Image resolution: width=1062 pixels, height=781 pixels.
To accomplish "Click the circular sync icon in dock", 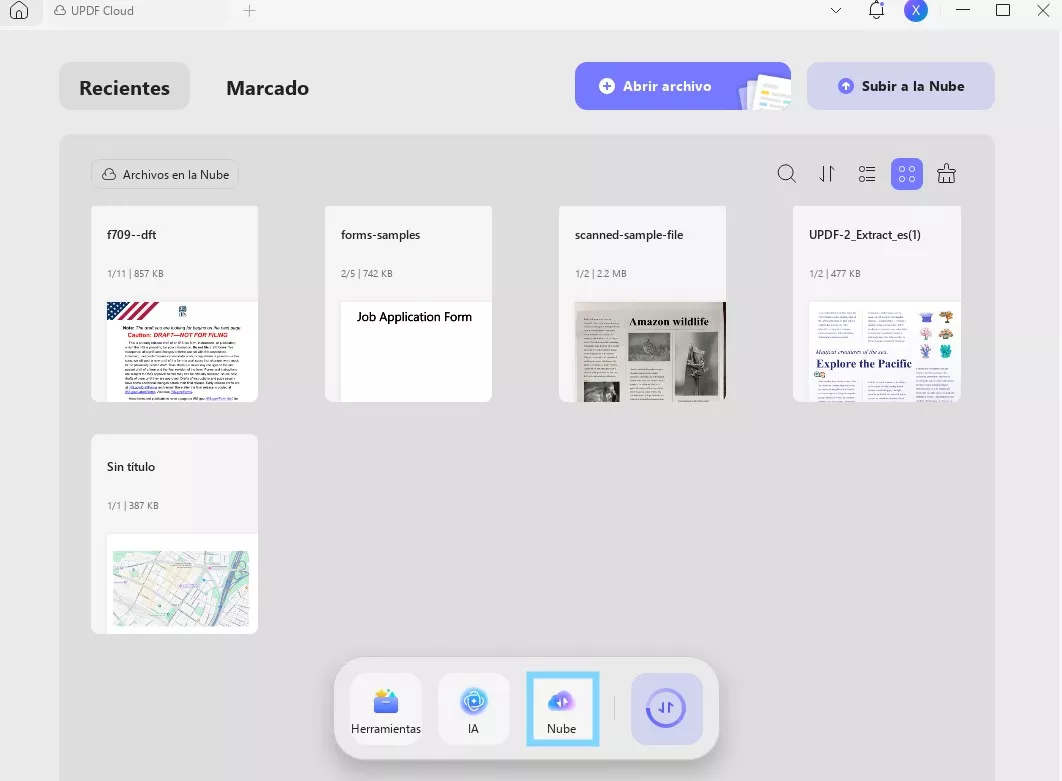I will [666, 709].
